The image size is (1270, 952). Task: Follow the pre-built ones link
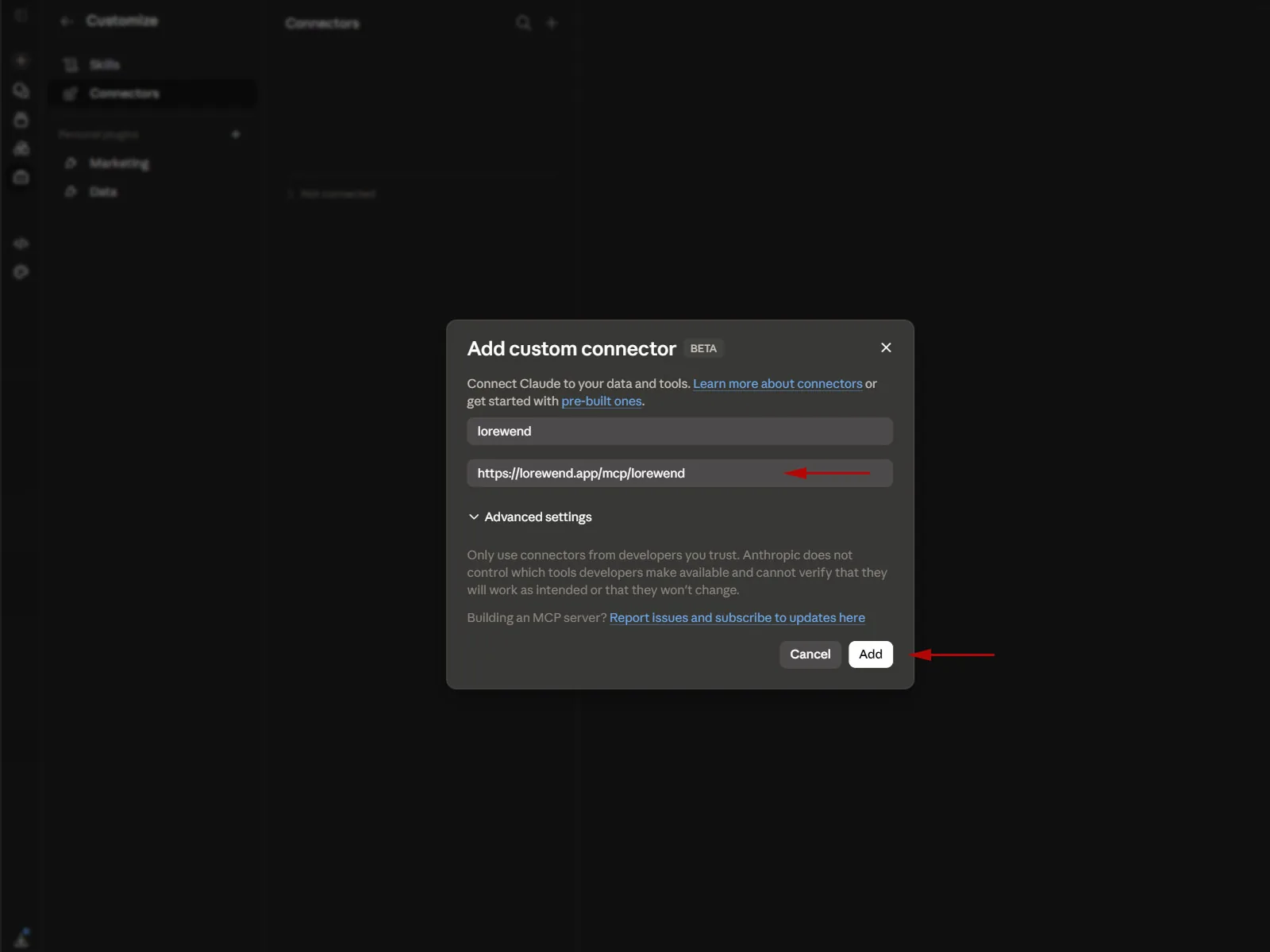(601, 401)
